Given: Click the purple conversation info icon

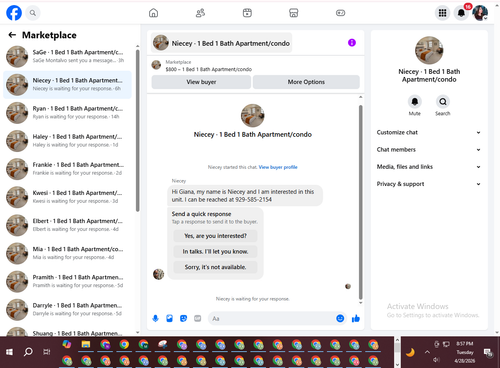Looking at the screenshot, I should [x=352, y=43].
